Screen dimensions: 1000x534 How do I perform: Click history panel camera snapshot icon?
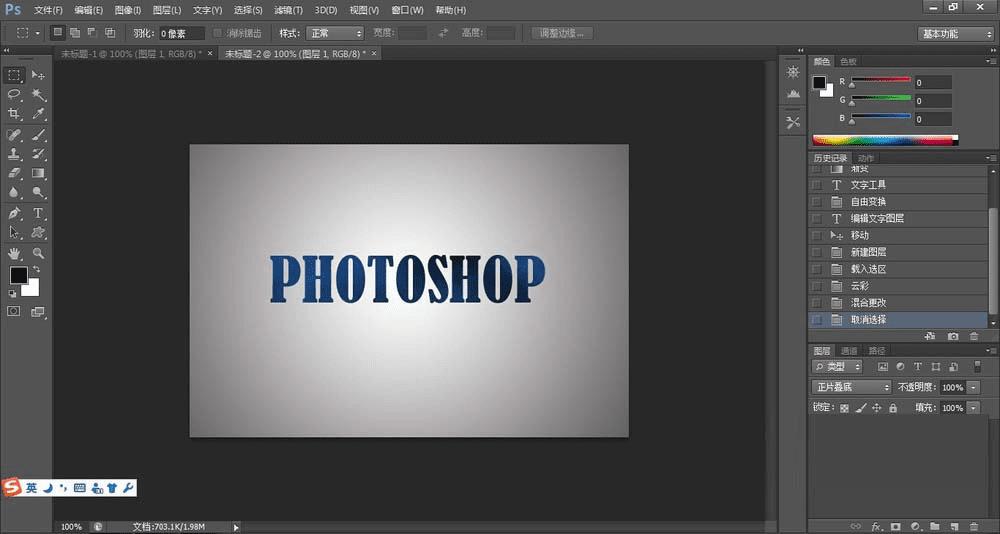coord(953,337)
